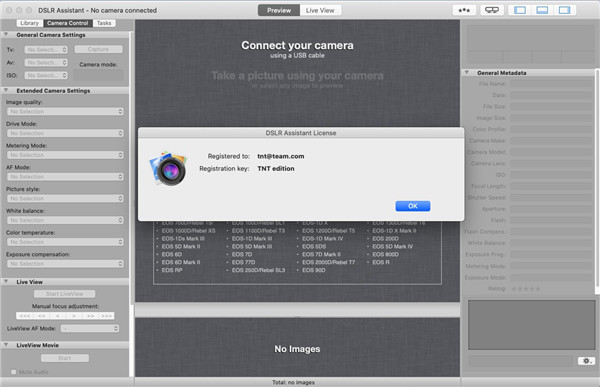Click 'EOS-1D X Mark II' in camera list
The height and width of the screenshot is (387, 600).
(394, 231)
